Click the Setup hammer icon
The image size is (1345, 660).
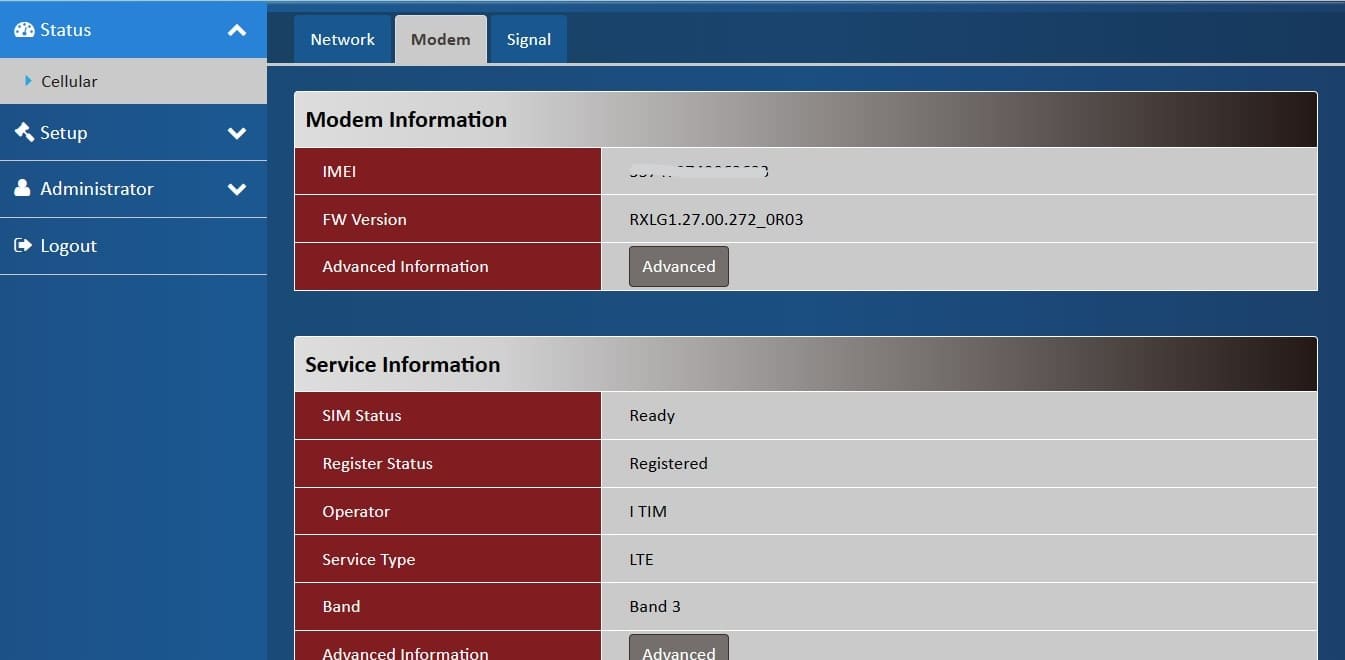coord(24,132)
